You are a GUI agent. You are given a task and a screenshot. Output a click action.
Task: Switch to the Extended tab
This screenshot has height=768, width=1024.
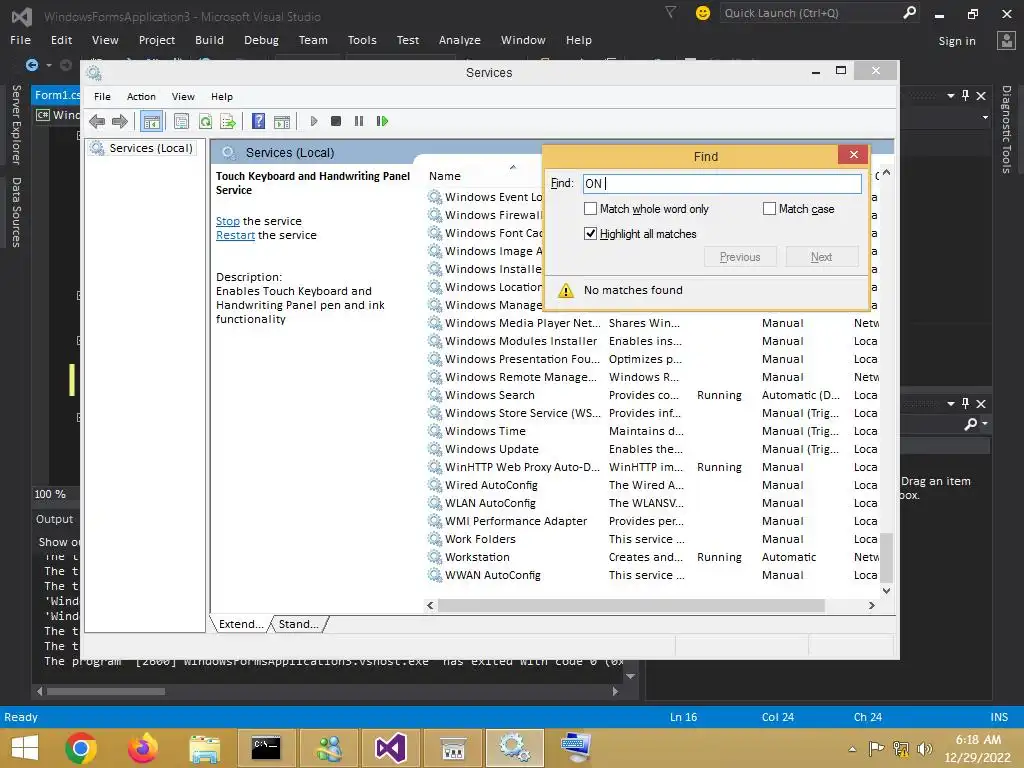(240, 624)
